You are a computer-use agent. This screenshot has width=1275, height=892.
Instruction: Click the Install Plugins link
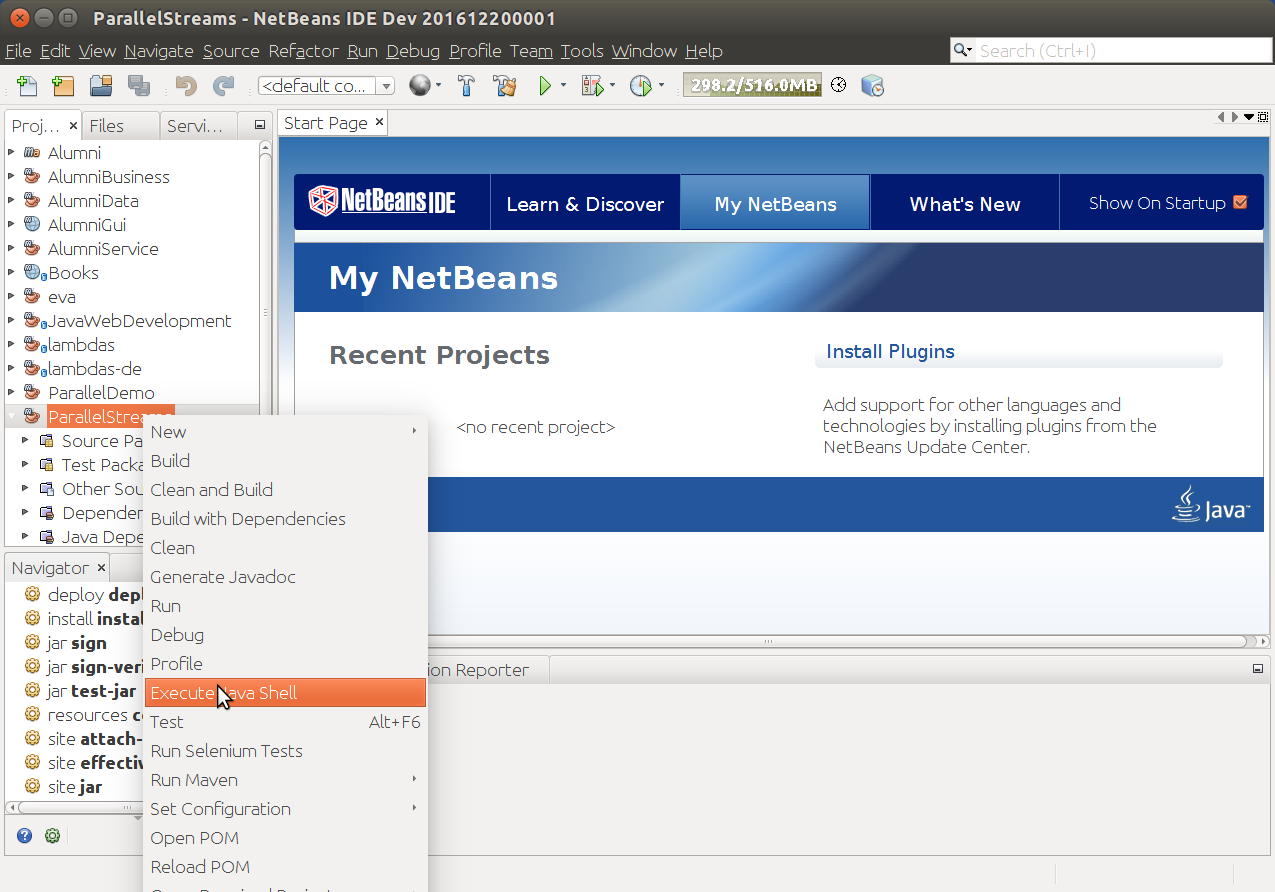coord(890,351)
